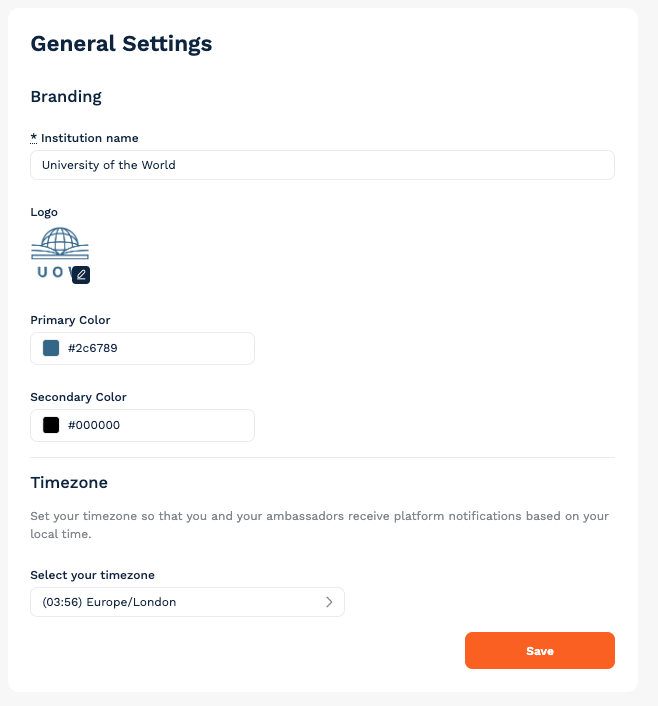The width and height of the screenshot is (658, 706).
Task: Click the Branding section heading
Action: (x=66, y=97)
